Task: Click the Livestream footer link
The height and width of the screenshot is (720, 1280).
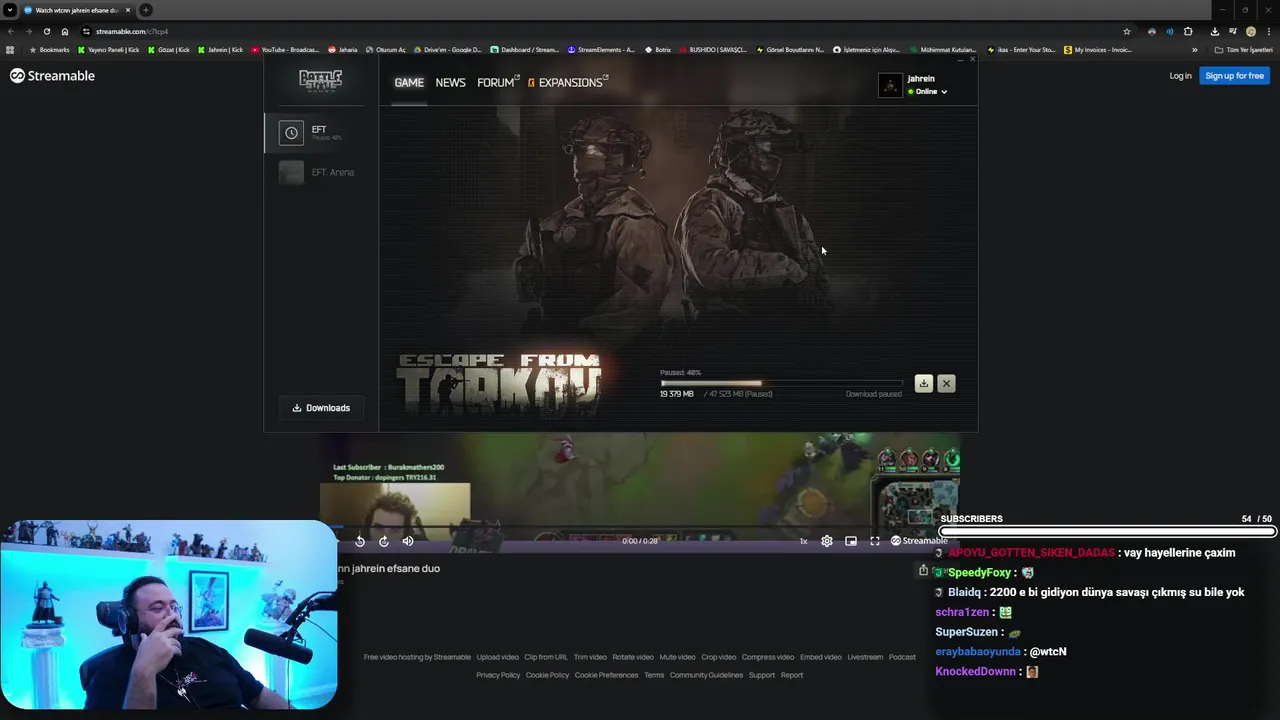Action: click(x=865, y=657)
